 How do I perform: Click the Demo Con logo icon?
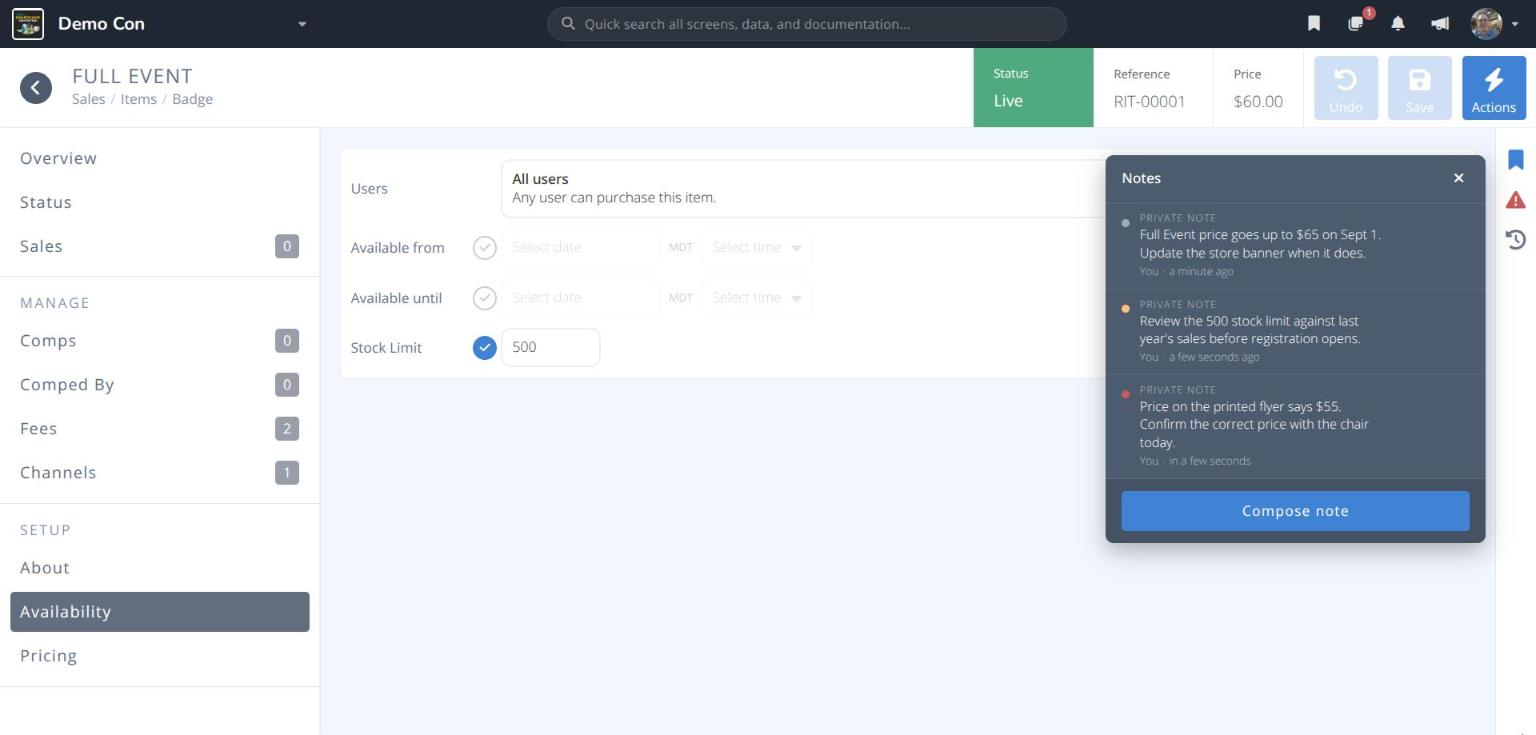pyautogui.click(x=28, y=24)
